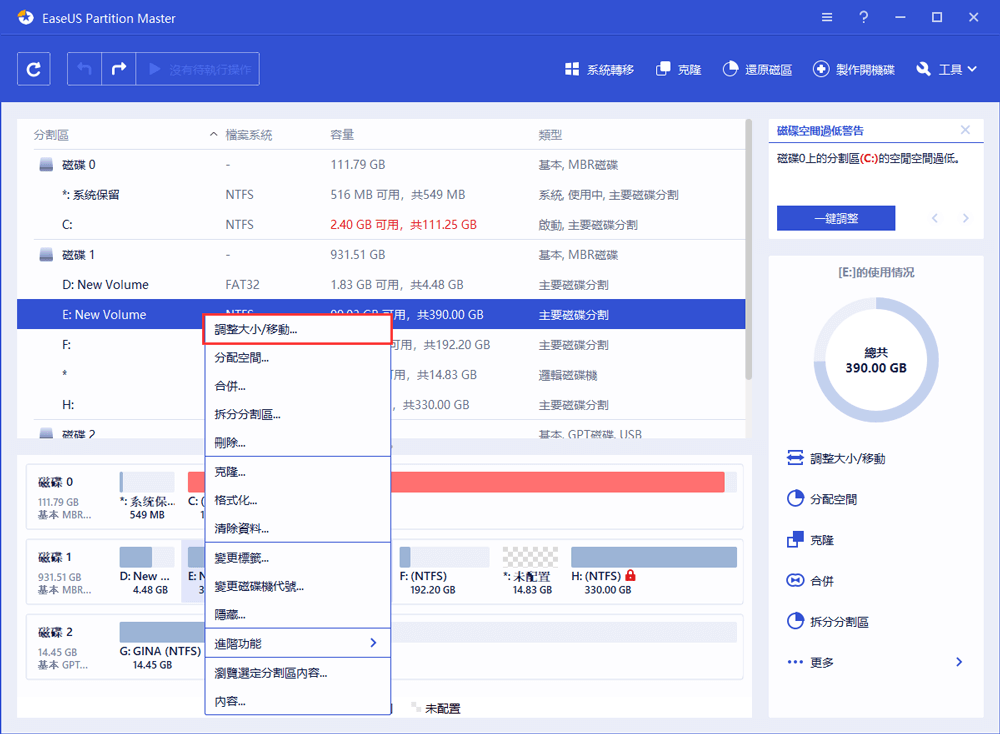Select D: New Volume partition row
Image resolution: width=1000 pixels, height=734 pixels.
(x=381, y=284)
